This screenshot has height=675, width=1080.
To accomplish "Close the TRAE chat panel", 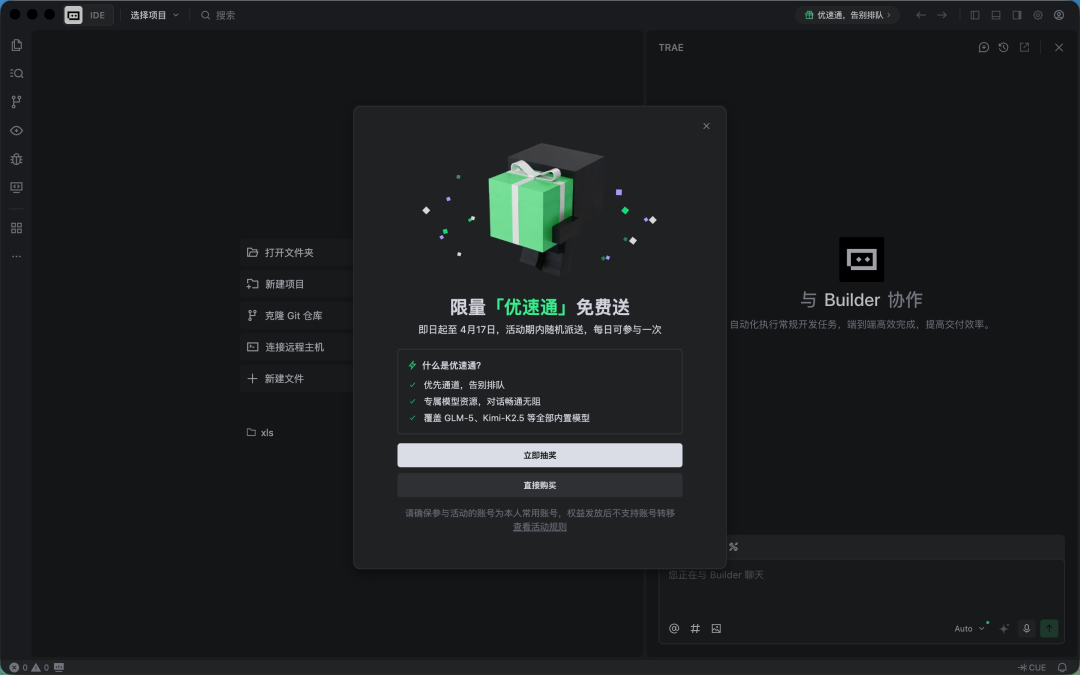I will [1059, 48].
